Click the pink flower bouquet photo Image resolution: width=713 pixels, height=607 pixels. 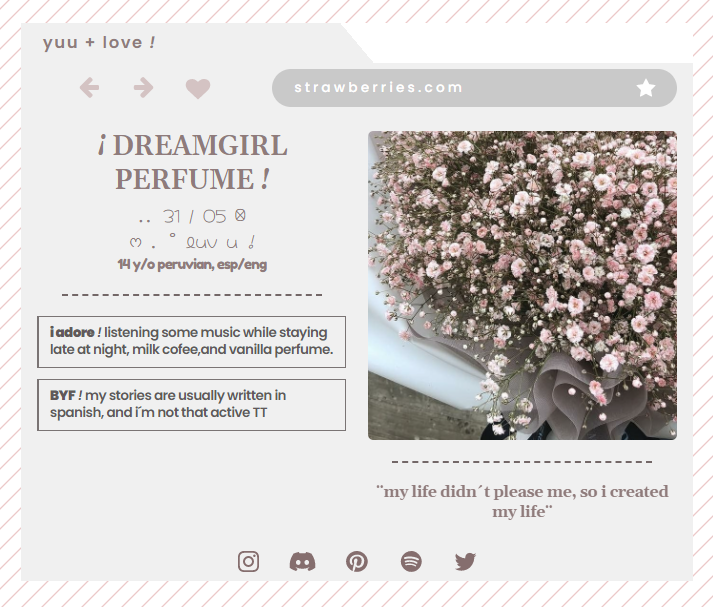pyautogui.click(x=522, y=286)
